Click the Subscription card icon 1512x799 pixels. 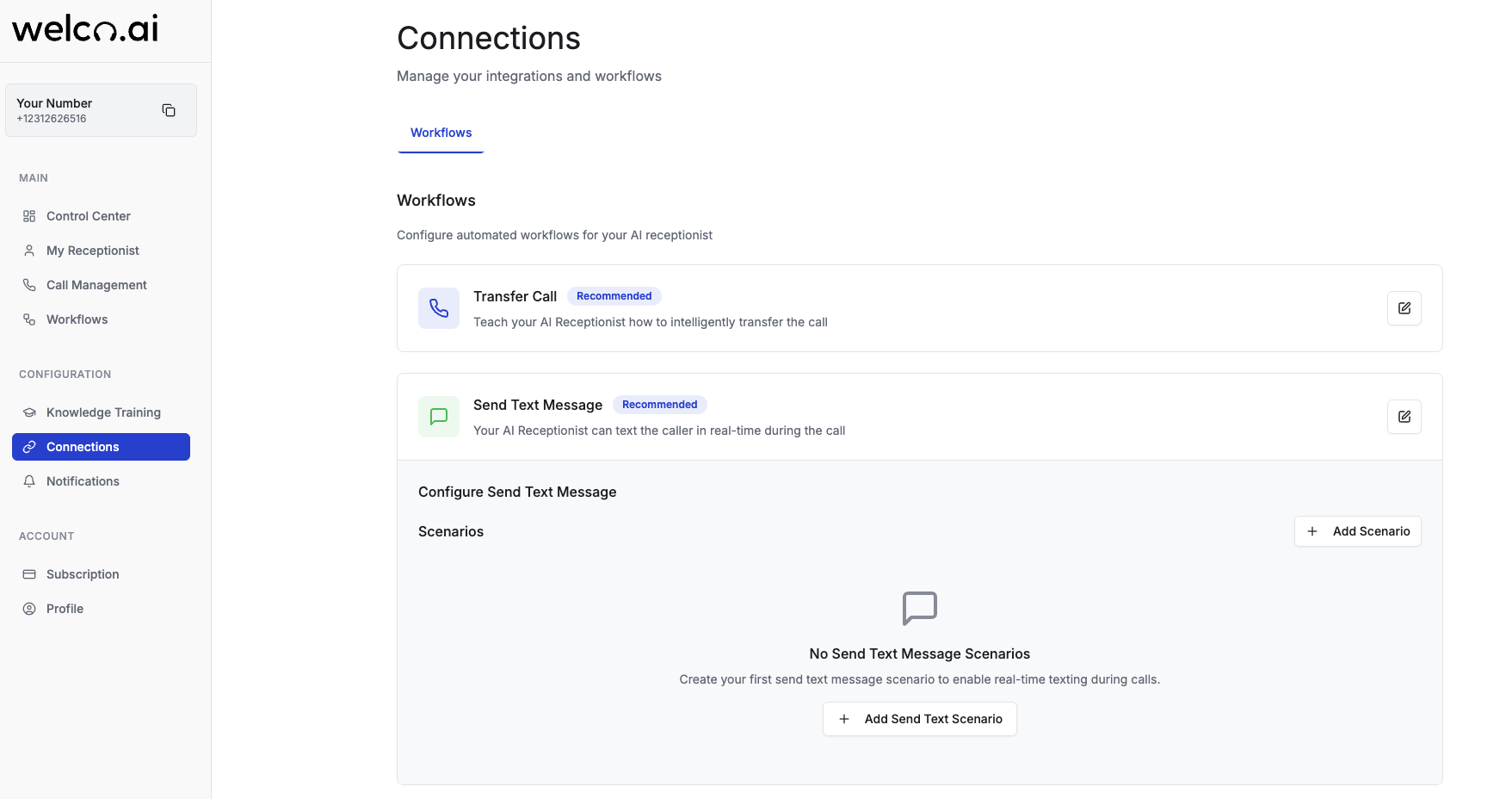click(29, 574)
